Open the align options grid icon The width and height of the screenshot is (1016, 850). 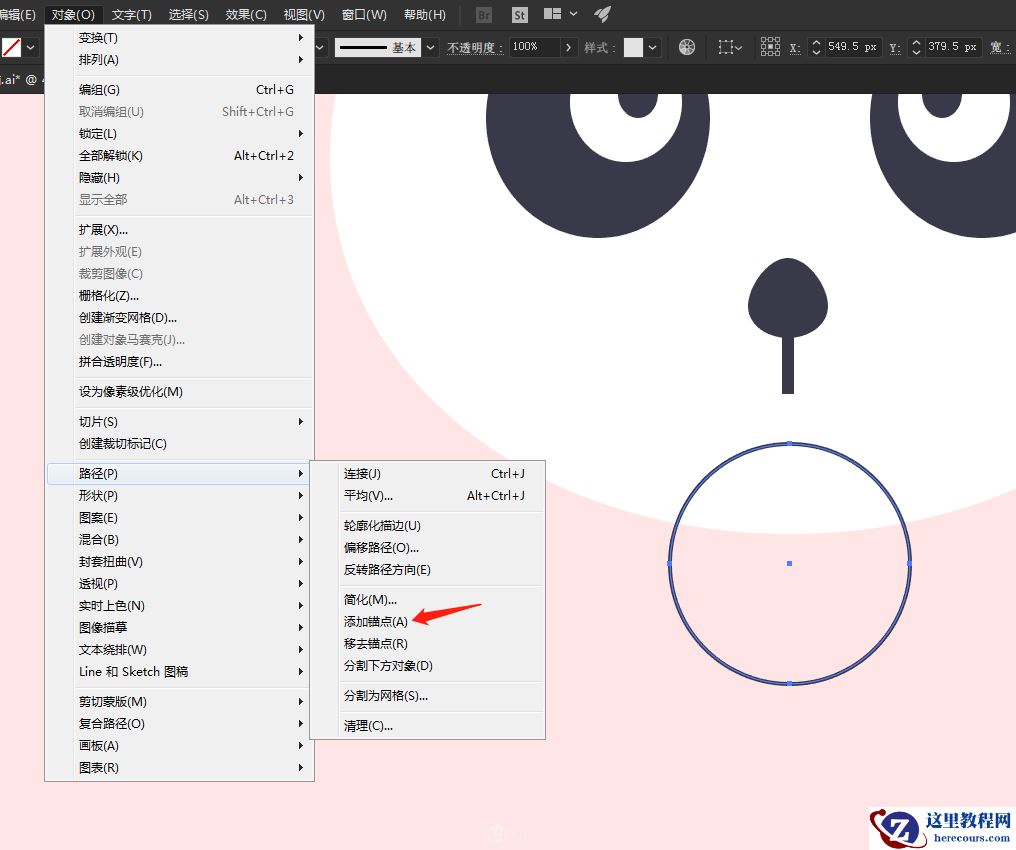768,47
